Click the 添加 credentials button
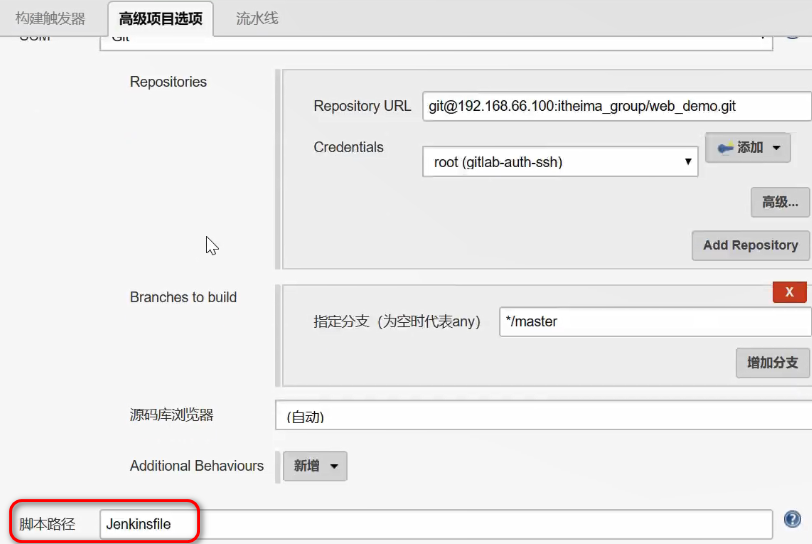The image size is (812, 544). 748,148
